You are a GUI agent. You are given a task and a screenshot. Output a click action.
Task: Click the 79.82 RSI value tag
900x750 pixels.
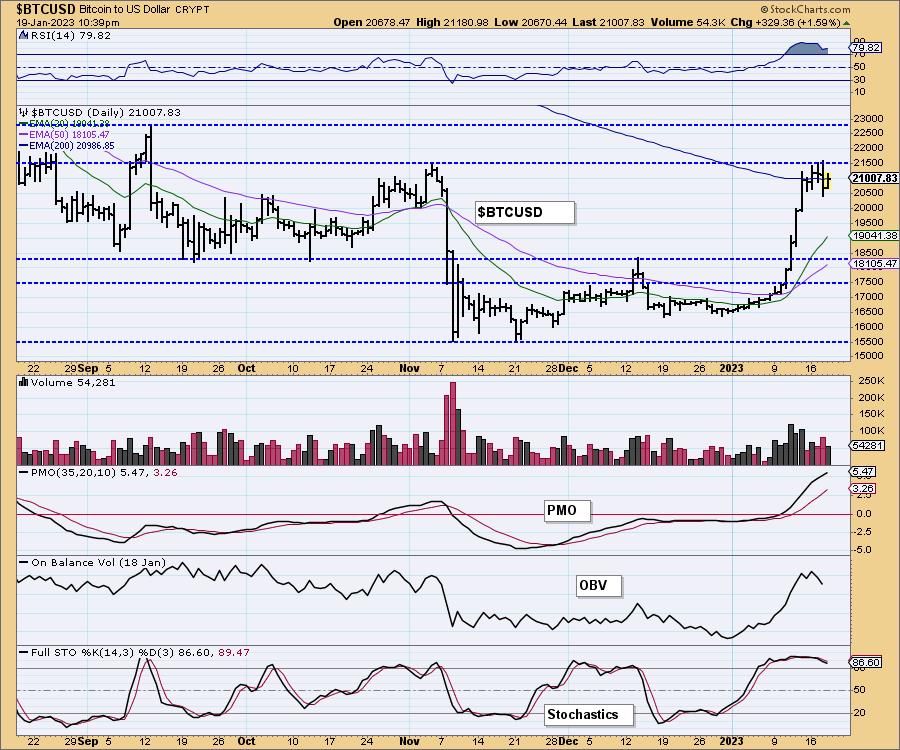(x=867, y=48)
